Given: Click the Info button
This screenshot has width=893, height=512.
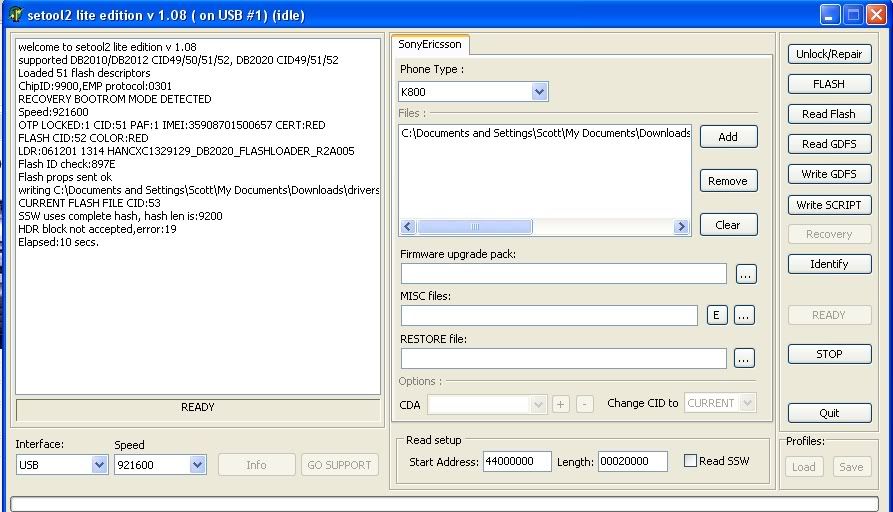Looking at the screenshot, I should pos(256,465).
